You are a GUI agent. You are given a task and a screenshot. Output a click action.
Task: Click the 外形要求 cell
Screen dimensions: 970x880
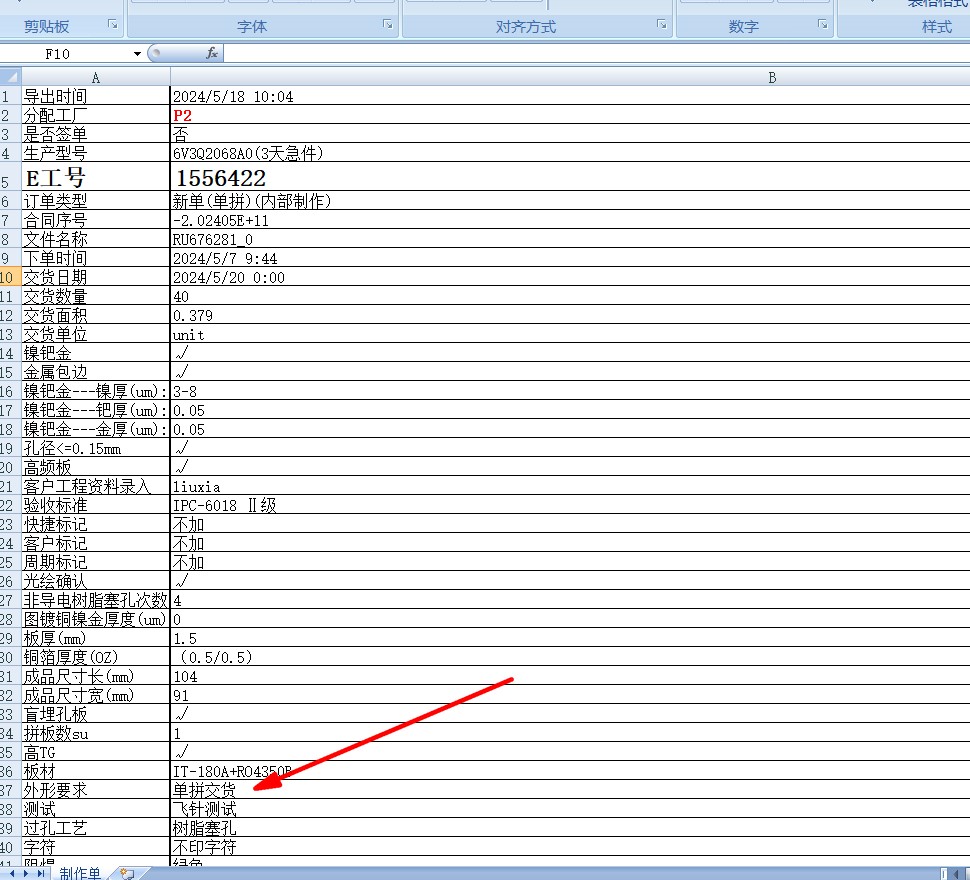click(x=95, y=790)
